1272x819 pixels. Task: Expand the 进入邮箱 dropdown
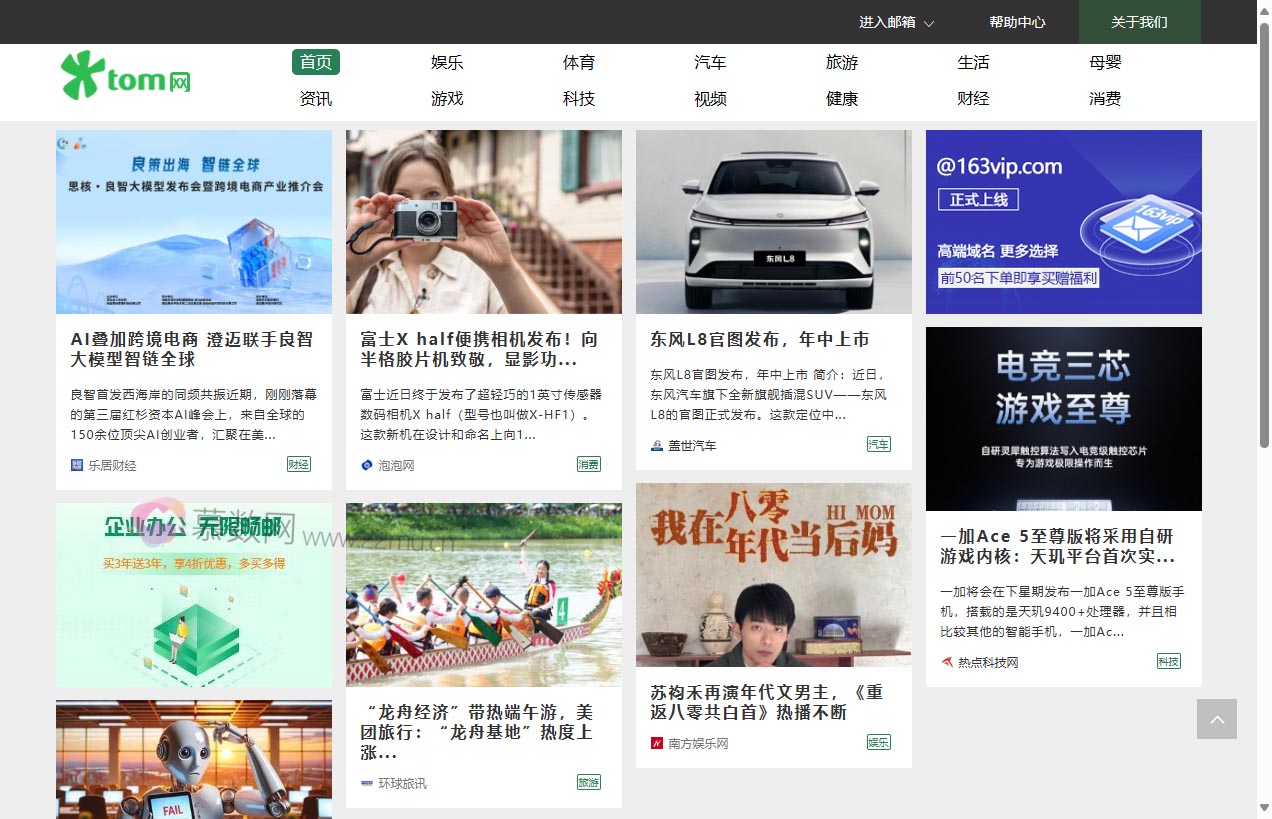click(x=896, y=22)
